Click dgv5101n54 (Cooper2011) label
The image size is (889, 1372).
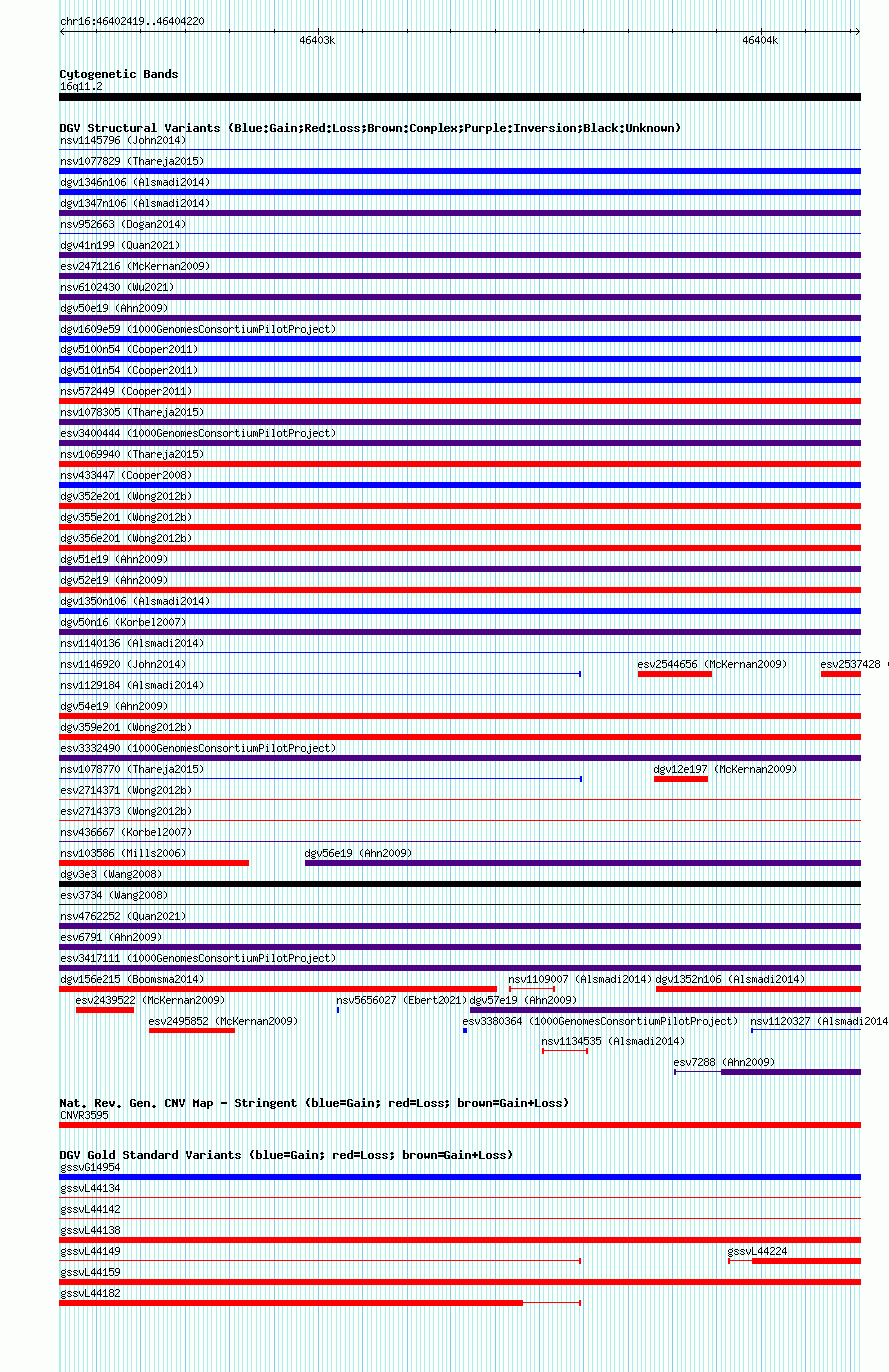(x=129, y=370)
